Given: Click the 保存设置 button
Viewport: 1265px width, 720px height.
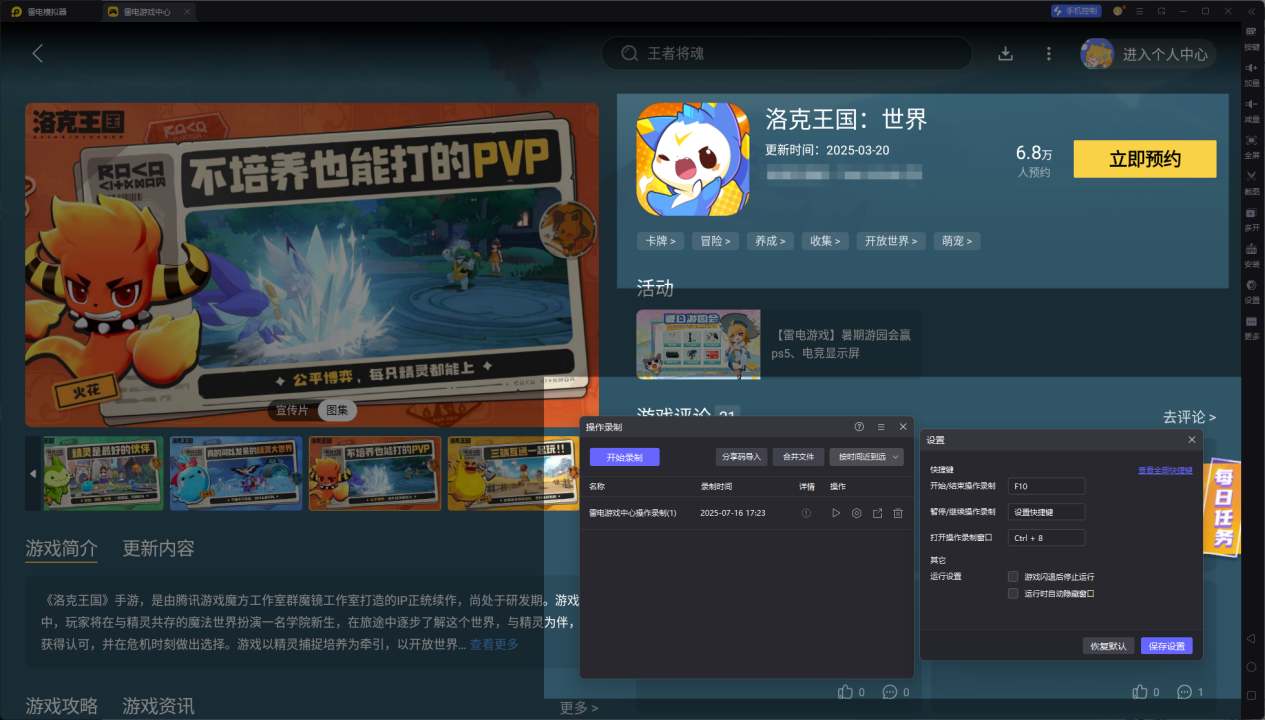Looking at the screenshot, I should click(1167, 646).
